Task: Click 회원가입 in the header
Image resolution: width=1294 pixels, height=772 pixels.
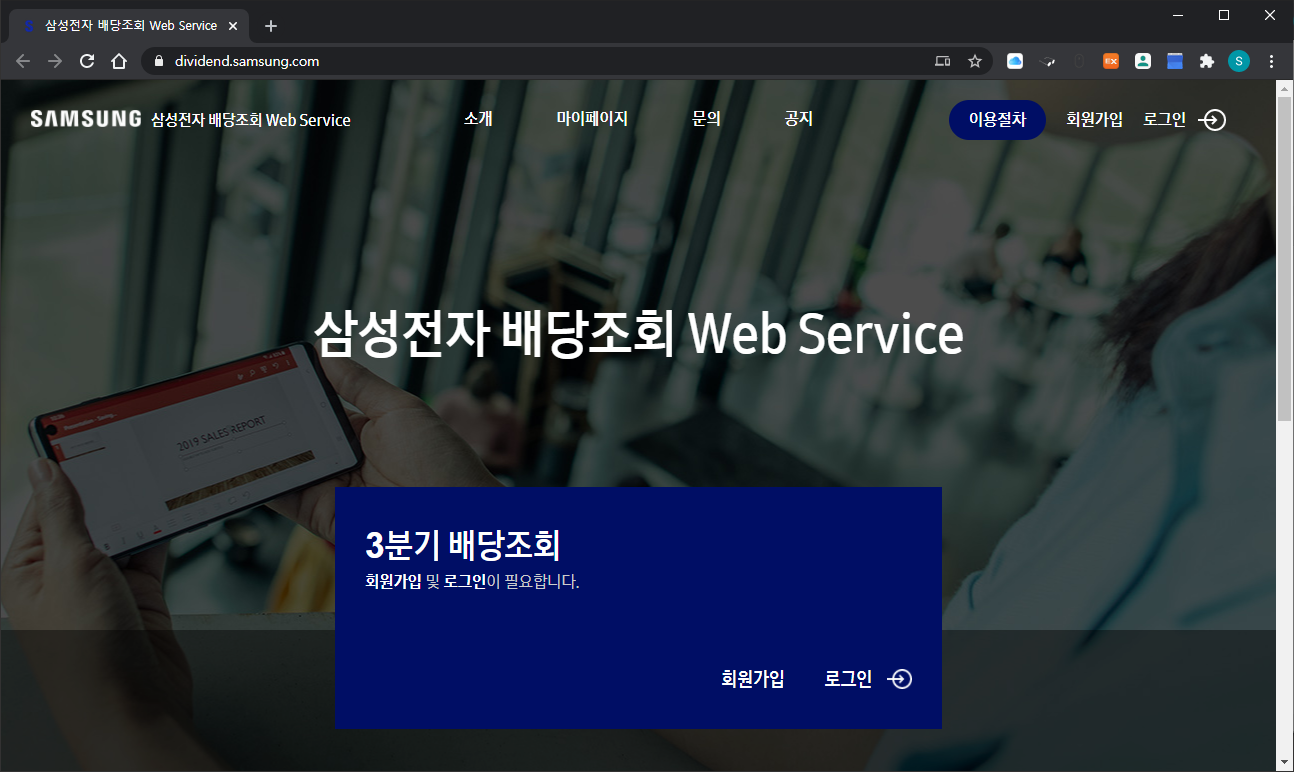Action: [x=1094, y=120]
